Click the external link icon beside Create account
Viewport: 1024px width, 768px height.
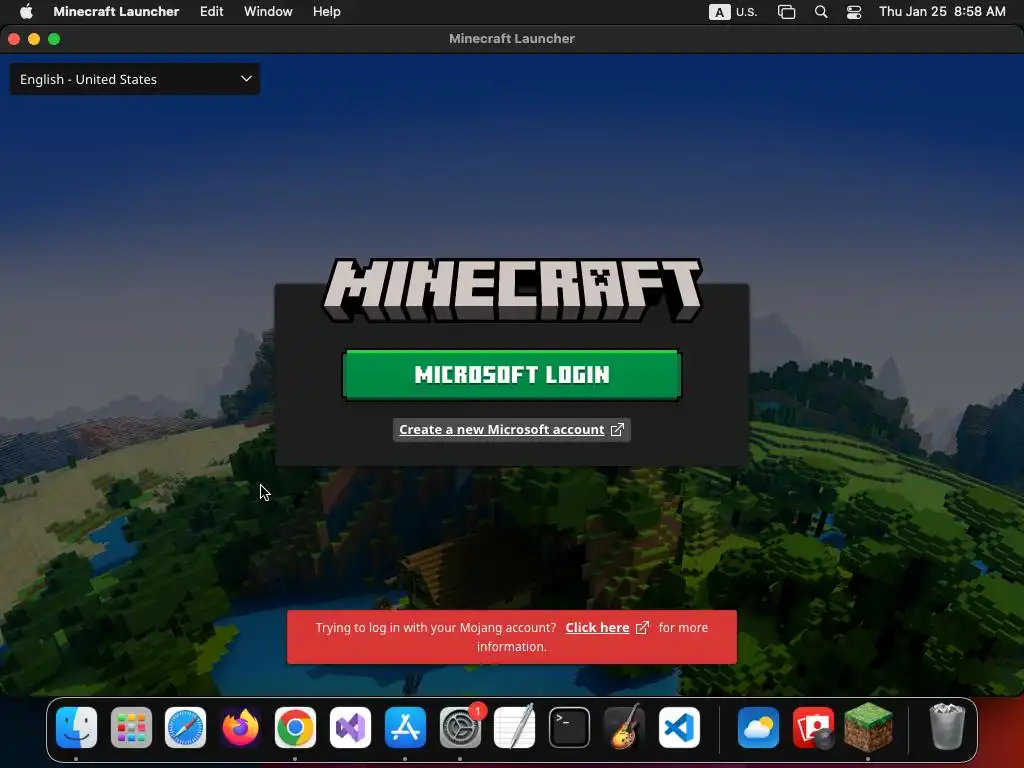pos(617,430)
